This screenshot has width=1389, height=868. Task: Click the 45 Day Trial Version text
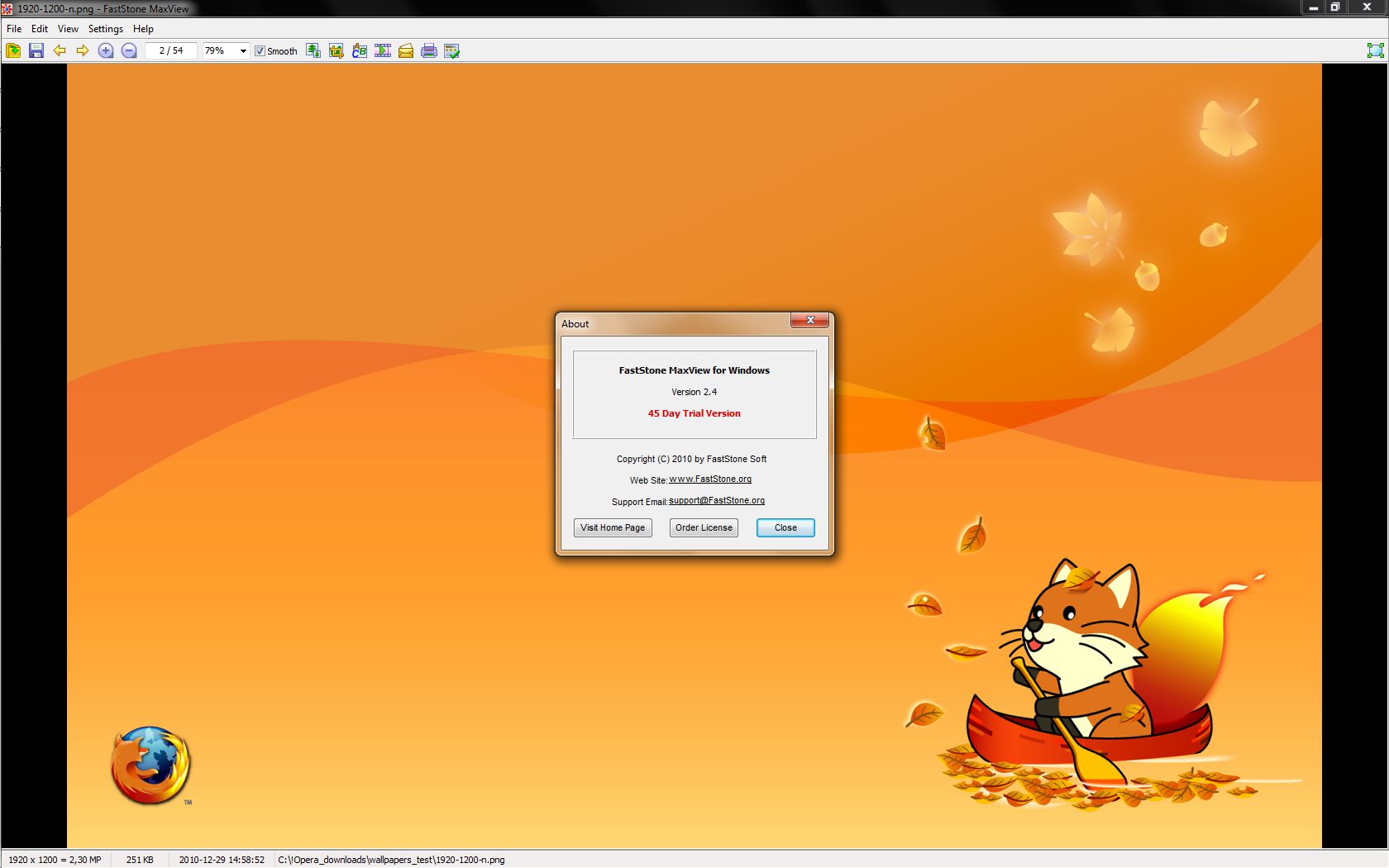coord(694,413)
